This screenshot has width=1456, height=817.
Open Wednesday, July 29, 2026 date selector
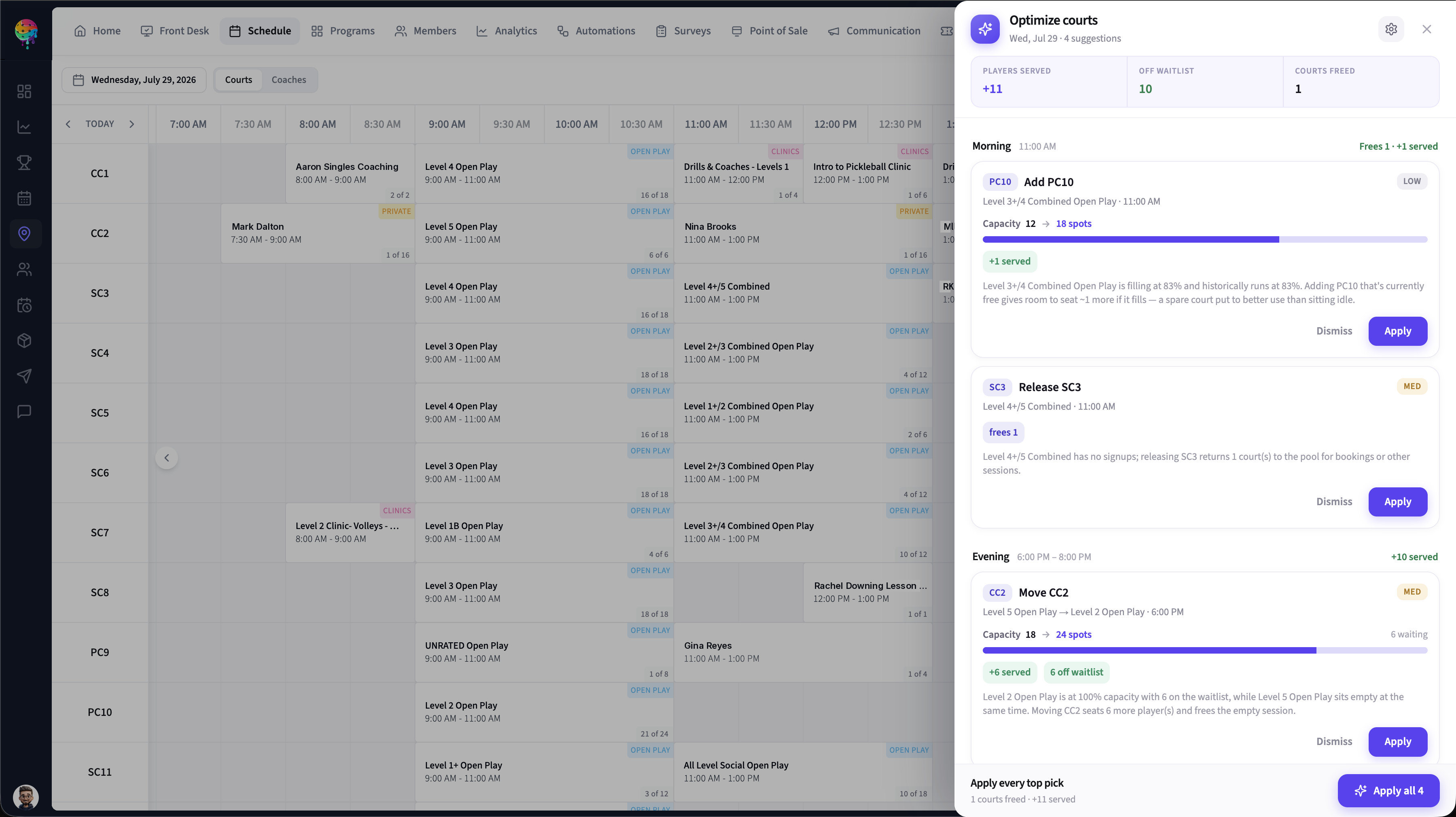pos(134,80)
